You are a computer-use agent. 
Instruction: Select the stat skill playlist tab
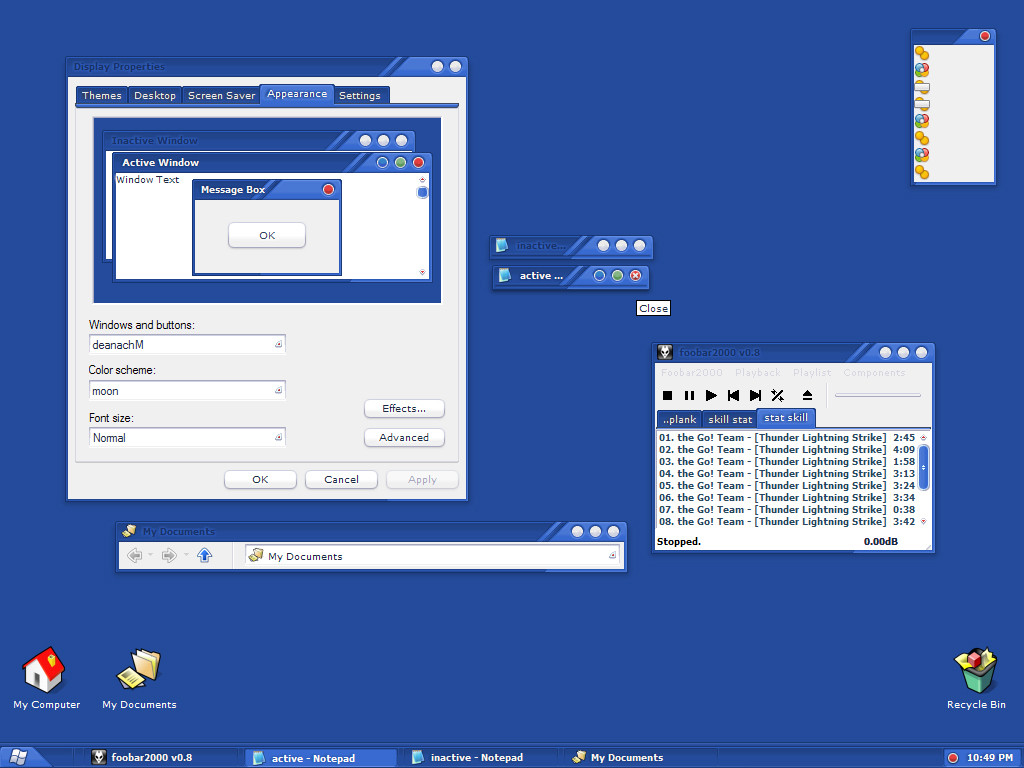pyautogui.click(x=786, y=418)
